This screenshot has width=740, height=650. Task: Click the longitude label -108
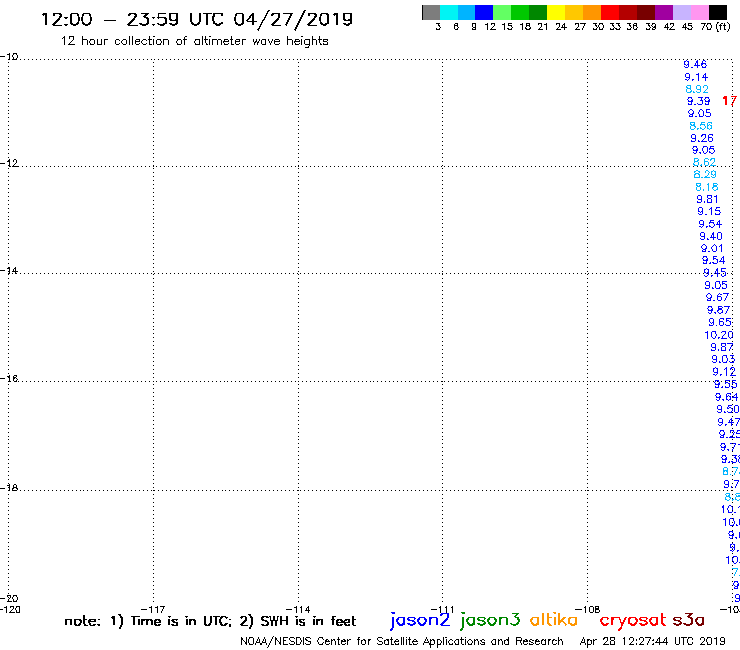point(588,609)
